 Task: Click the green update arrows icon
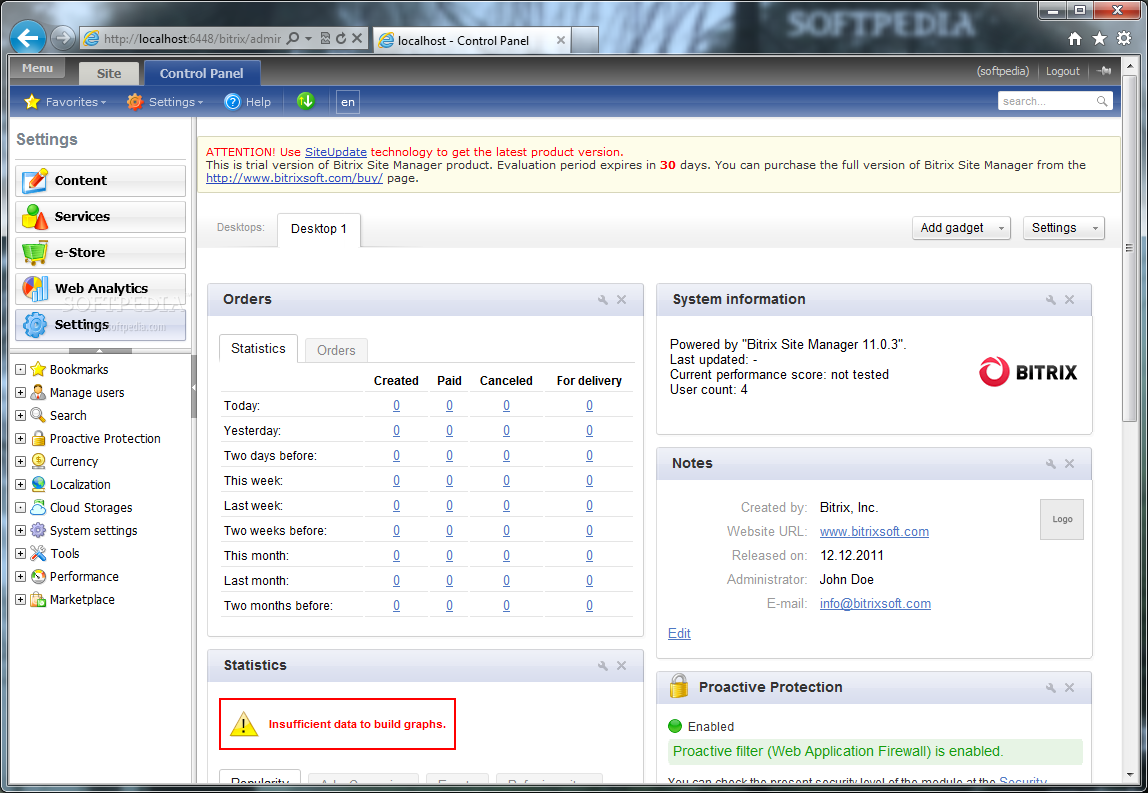306,101
